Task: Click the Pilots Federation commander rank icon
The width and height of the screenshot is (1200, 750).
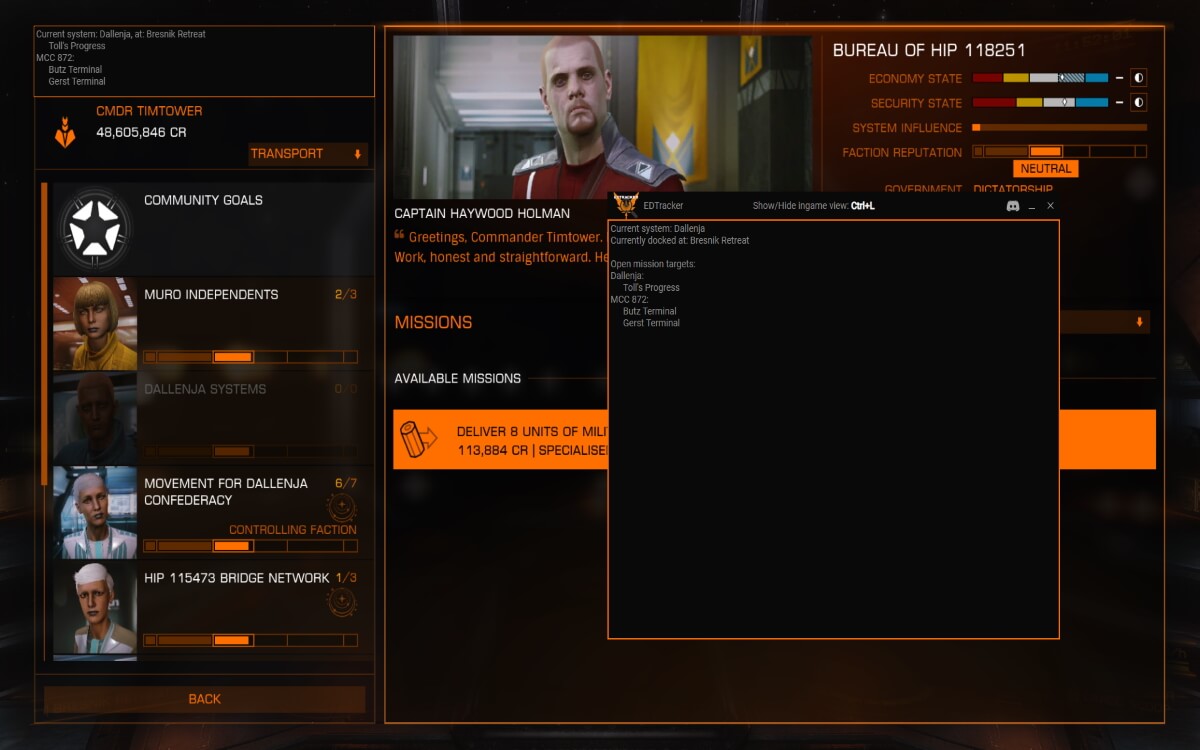Action: (x=65, y=132)
